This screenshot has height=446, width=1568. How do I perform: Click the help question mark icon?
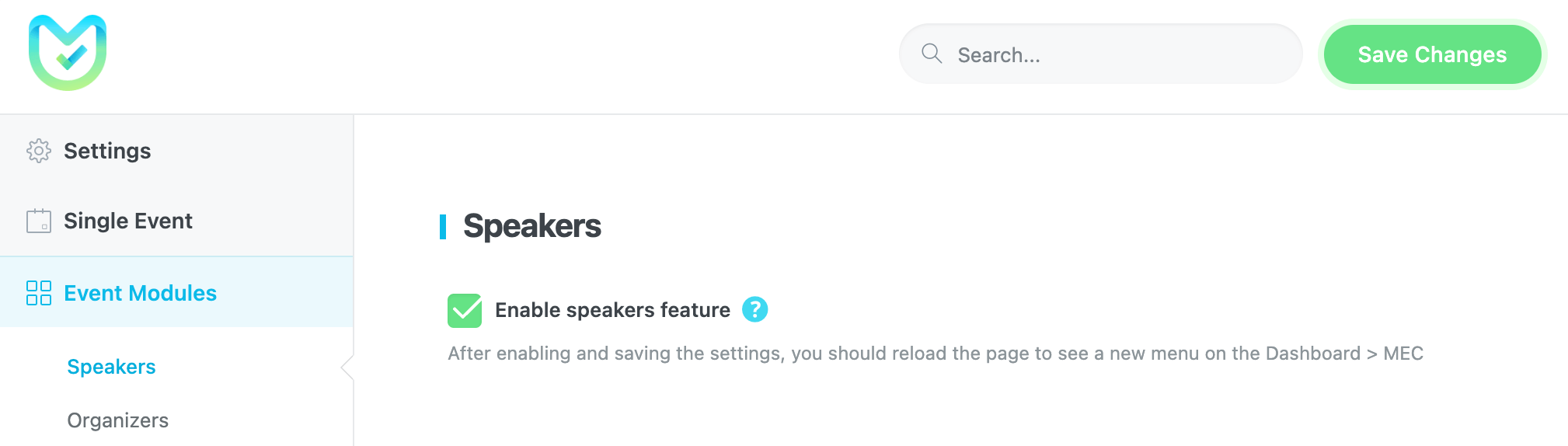[754, 309]
